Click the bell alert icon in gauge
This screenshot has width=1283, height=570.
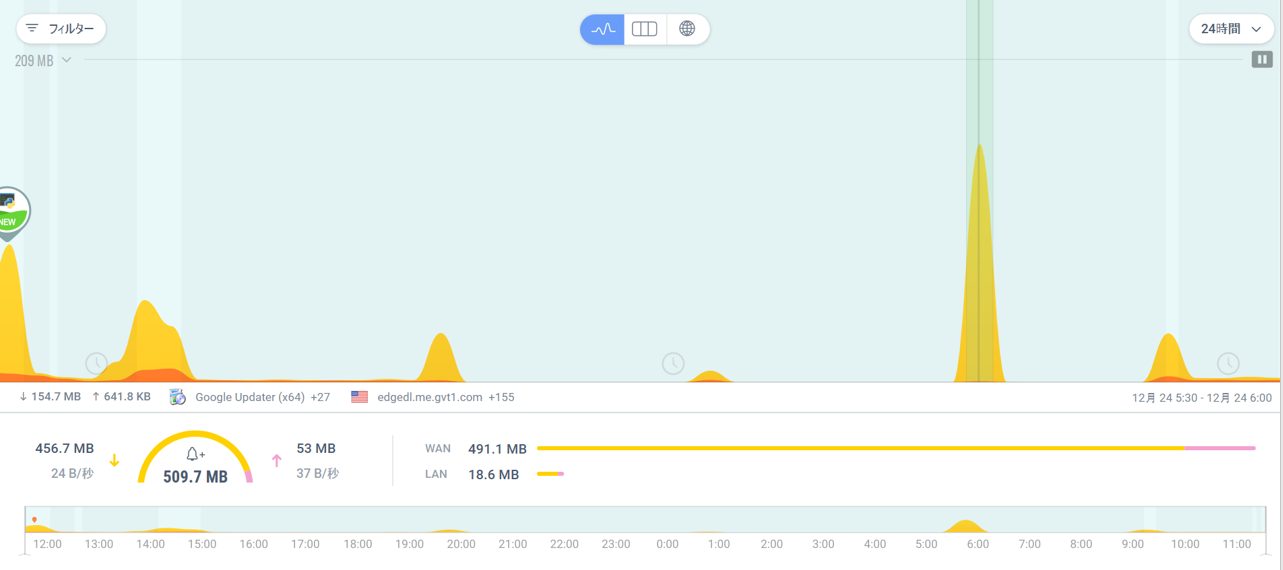pos(195,454)
